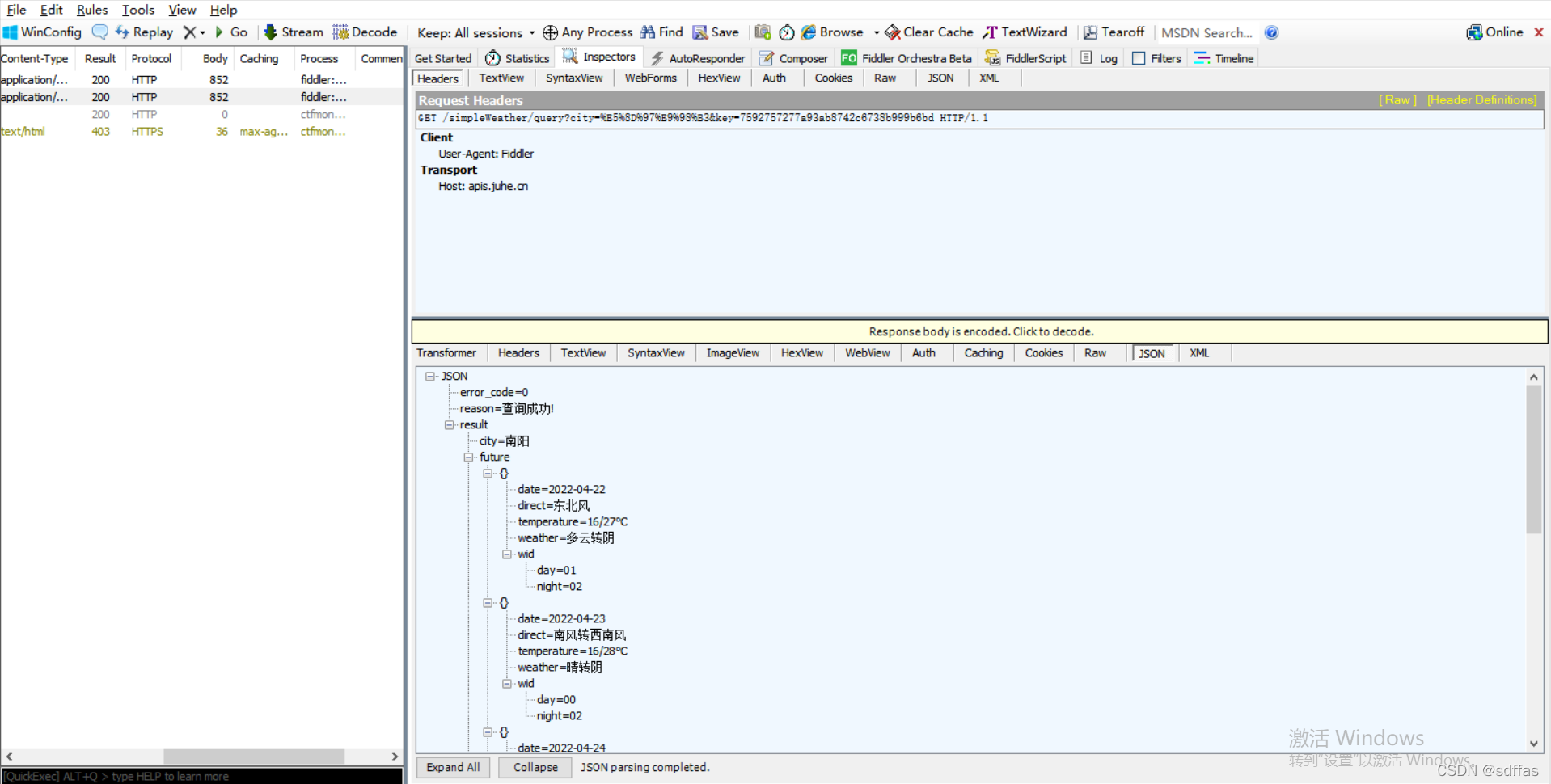Click the MSDN Search field
The height and width of the screenshot is (784, 1551).
pyautogui.click(x=1207, y=32)
